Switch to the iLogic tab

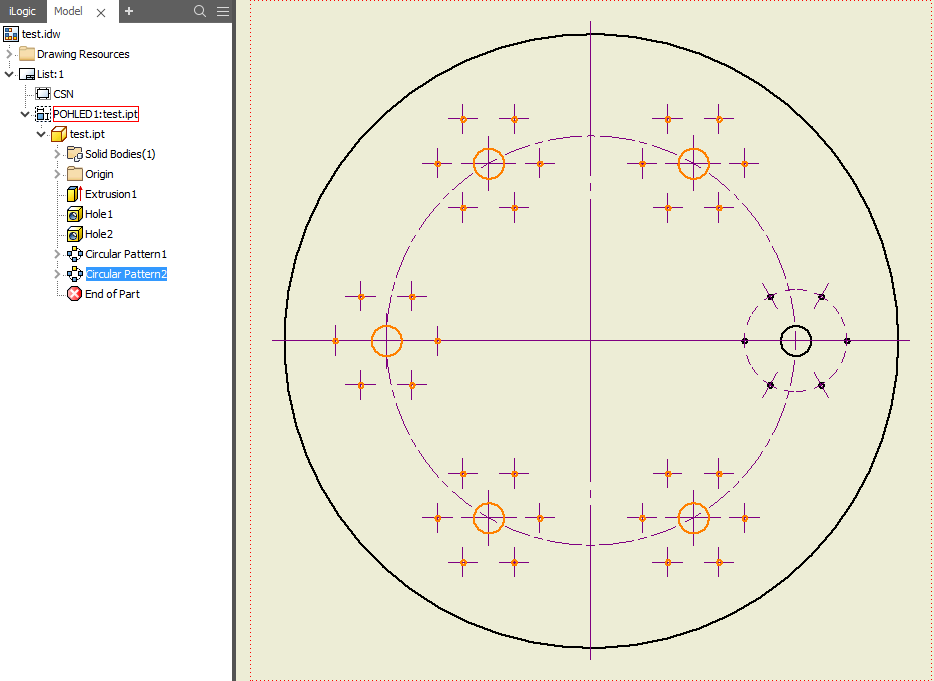coord(22,11)
